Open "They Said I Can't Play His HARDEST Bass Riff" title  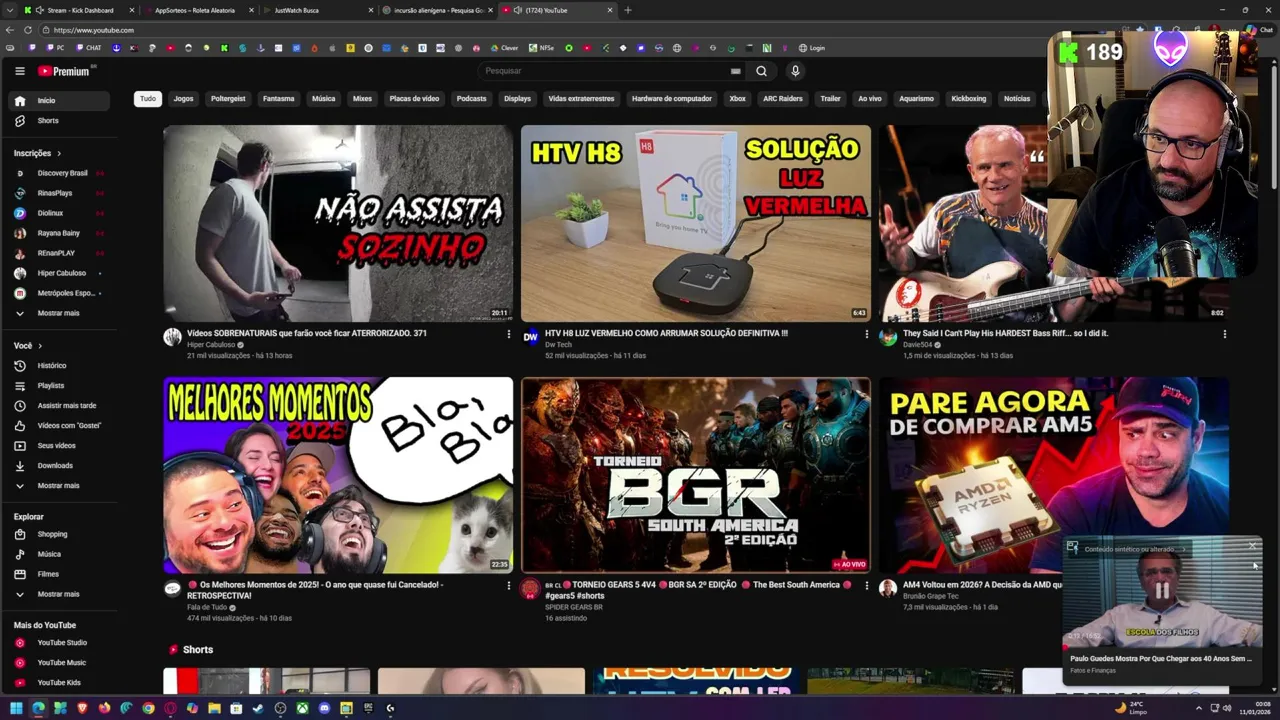tap(1005, 333)
